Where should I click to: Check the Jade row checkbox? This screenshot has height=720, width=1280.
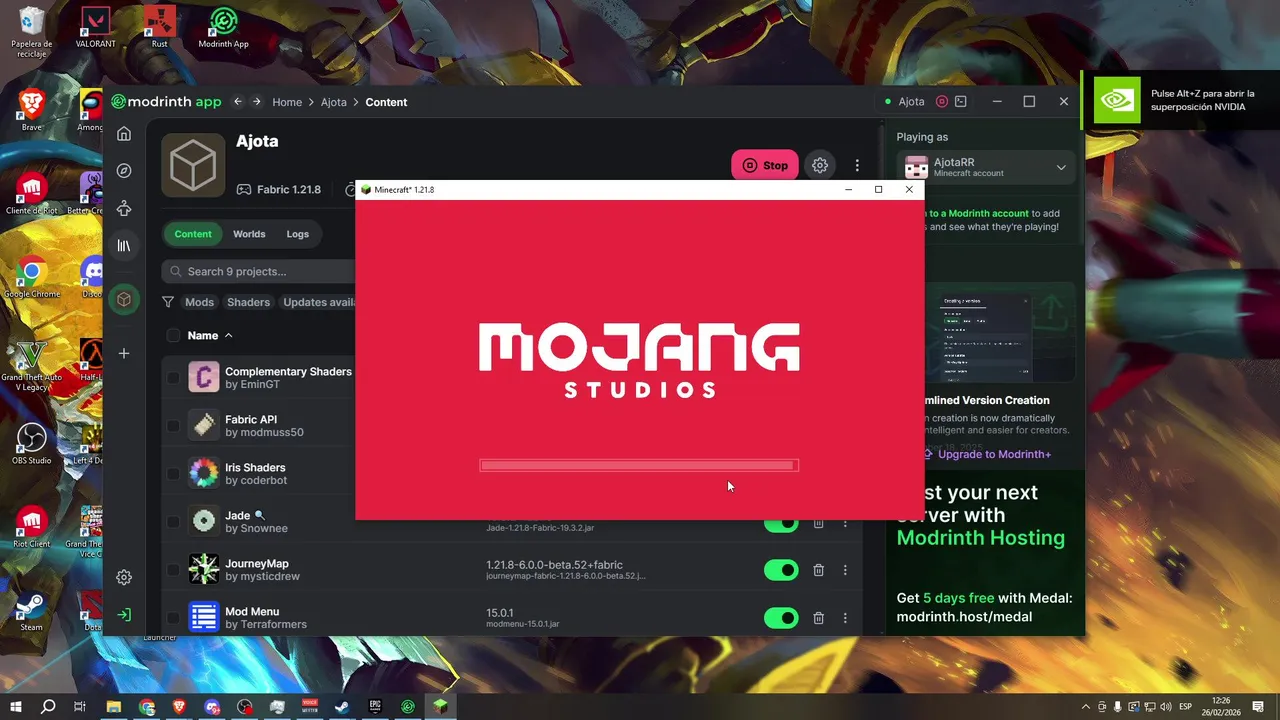coord(173,522)
